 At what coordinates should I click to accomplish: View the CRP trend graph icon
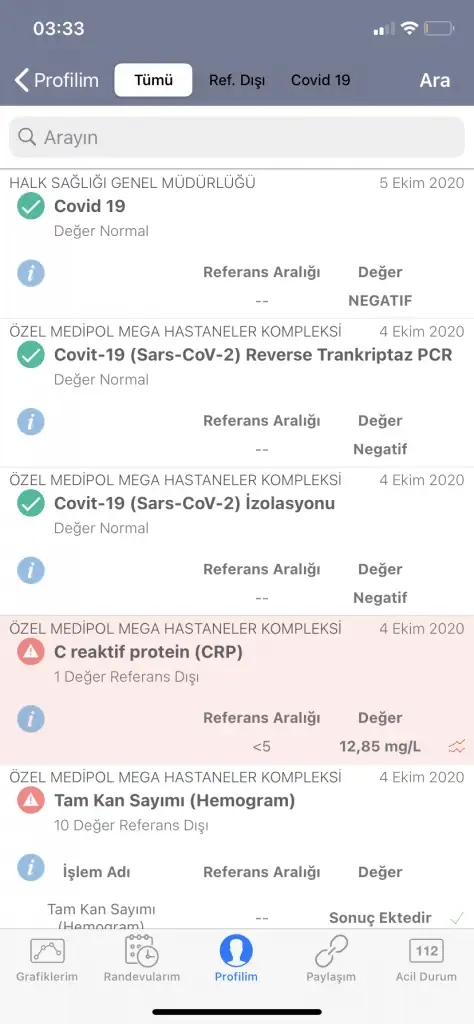[x=457, y=746]
